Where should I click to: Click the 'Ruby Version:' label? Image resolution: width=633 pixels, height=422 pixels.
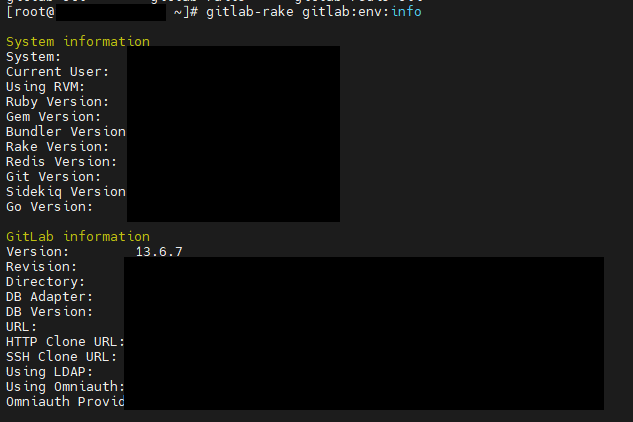click(57, 102)
